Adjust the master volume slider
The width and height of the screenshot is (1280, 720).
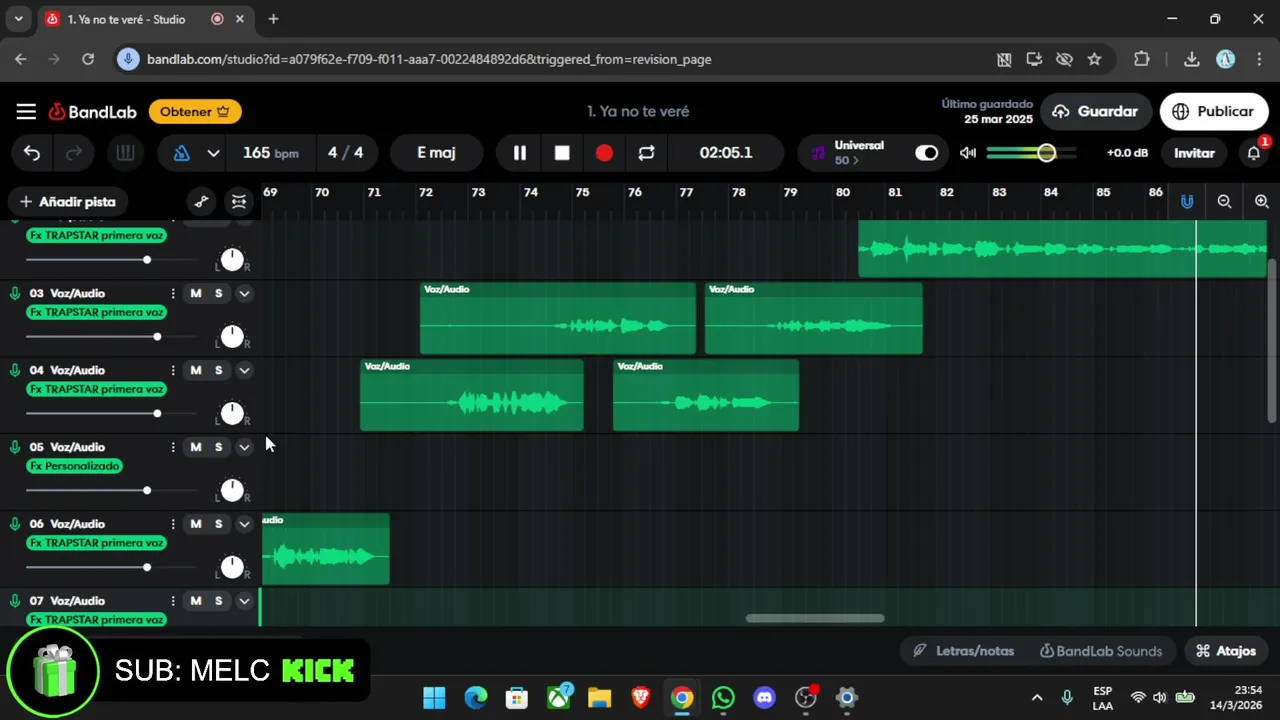1032,153
